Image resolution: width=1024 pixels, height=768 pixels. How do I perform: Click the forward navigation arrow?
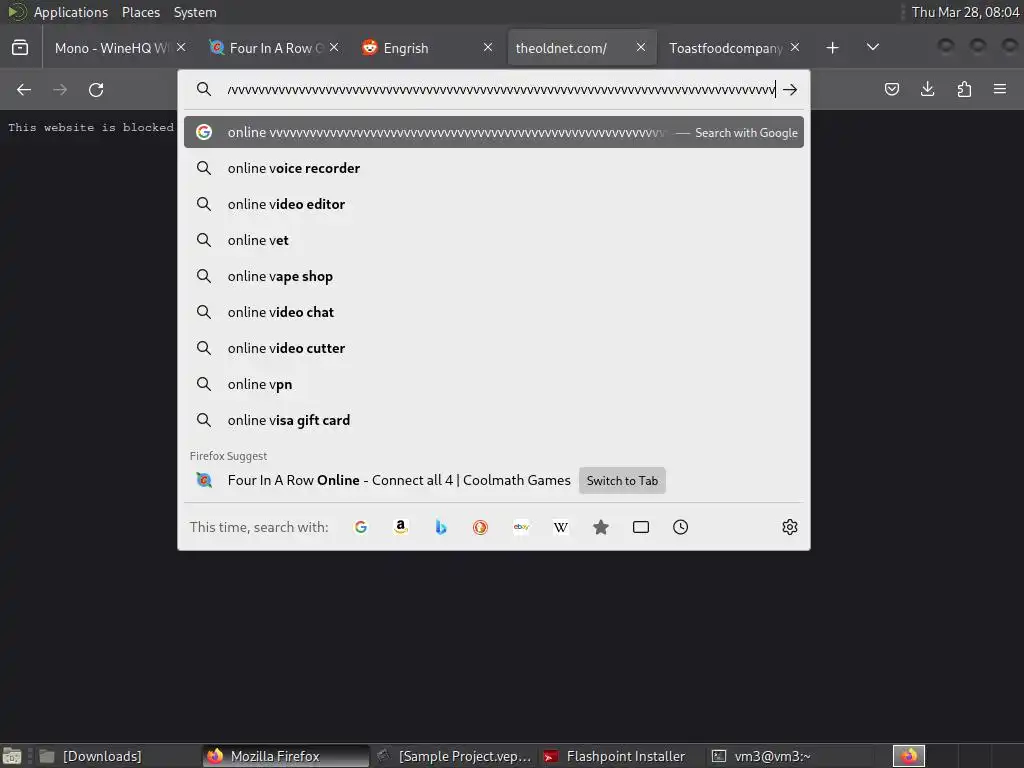(60, 89)
